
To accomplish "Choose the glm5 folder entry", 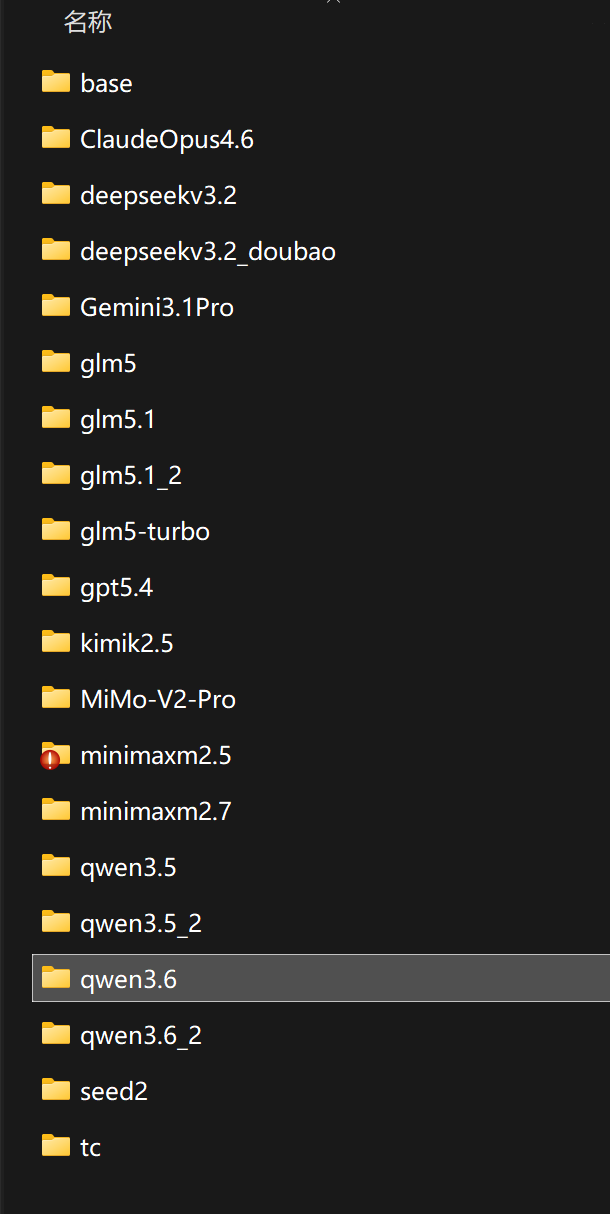I will pos(321,363).
